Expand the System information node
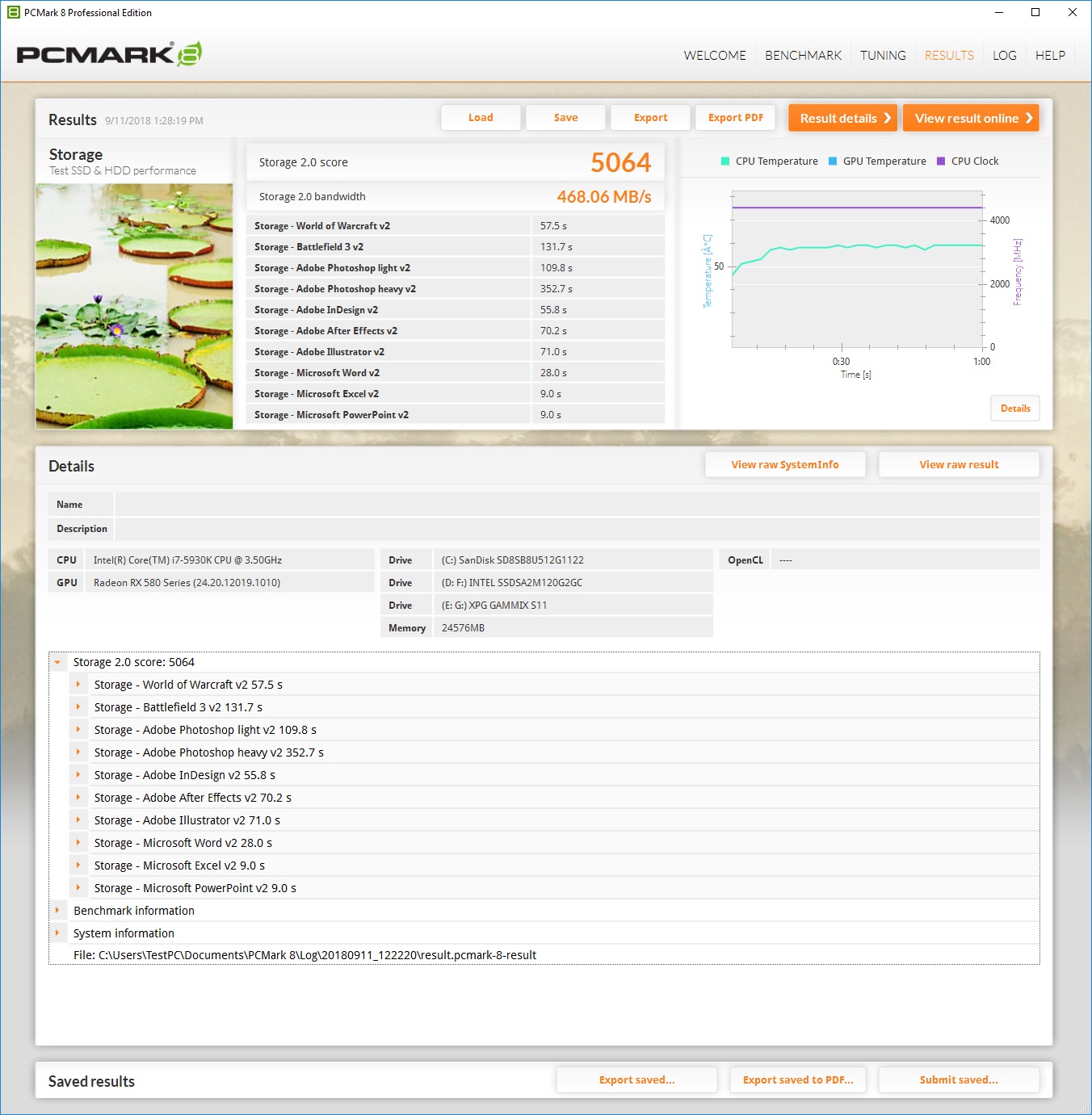The width and height of the screenshot is (1092, 1115). tap(57, 933)
